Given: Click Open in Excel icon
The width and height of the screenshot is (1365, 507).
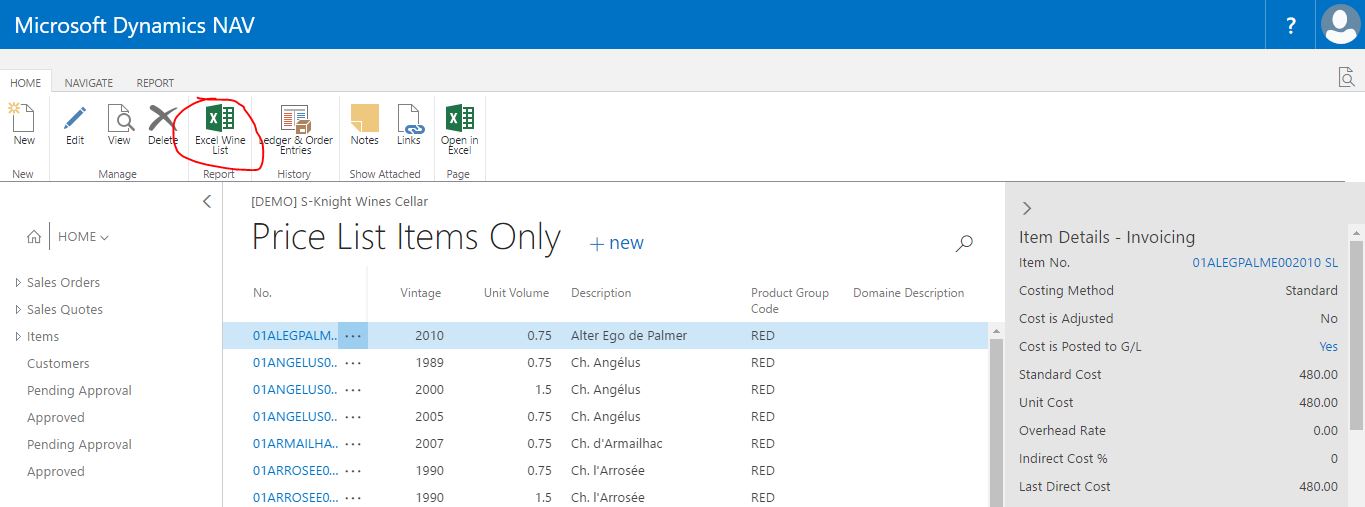Looking at the screenshot, I should [460, 118].
